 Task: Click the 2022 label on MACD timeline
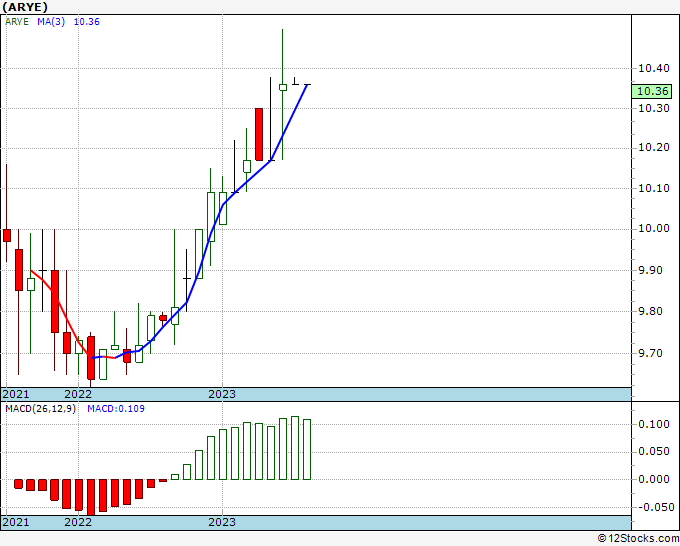click(x=78, y=522)
